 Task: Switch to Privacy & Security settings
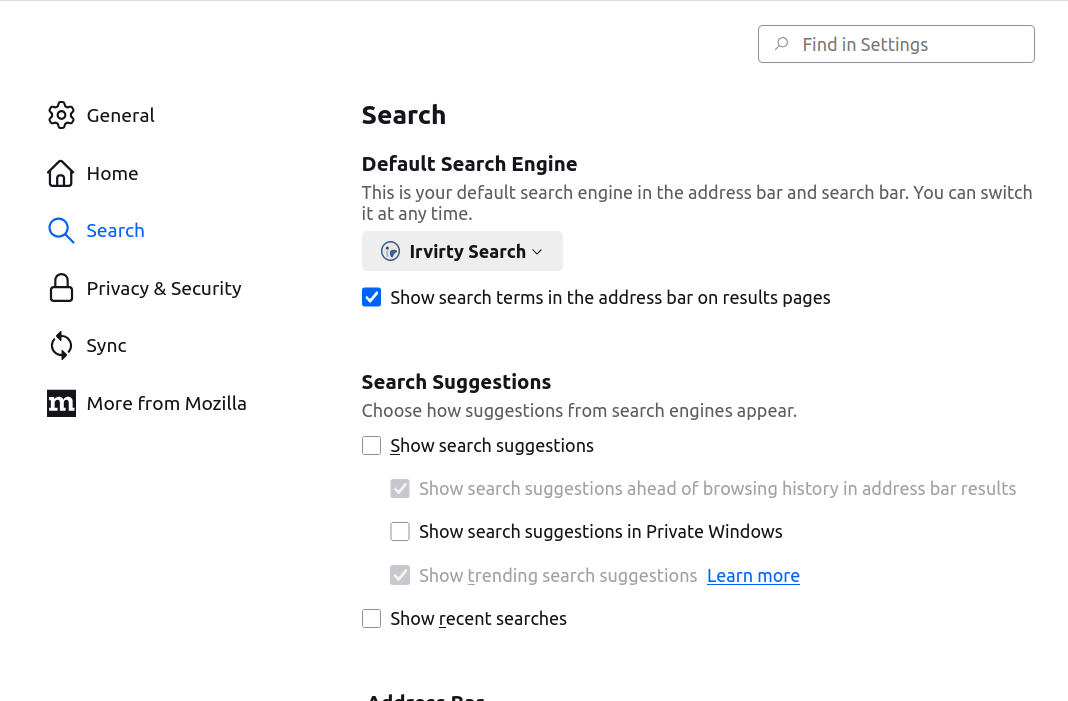164,288
